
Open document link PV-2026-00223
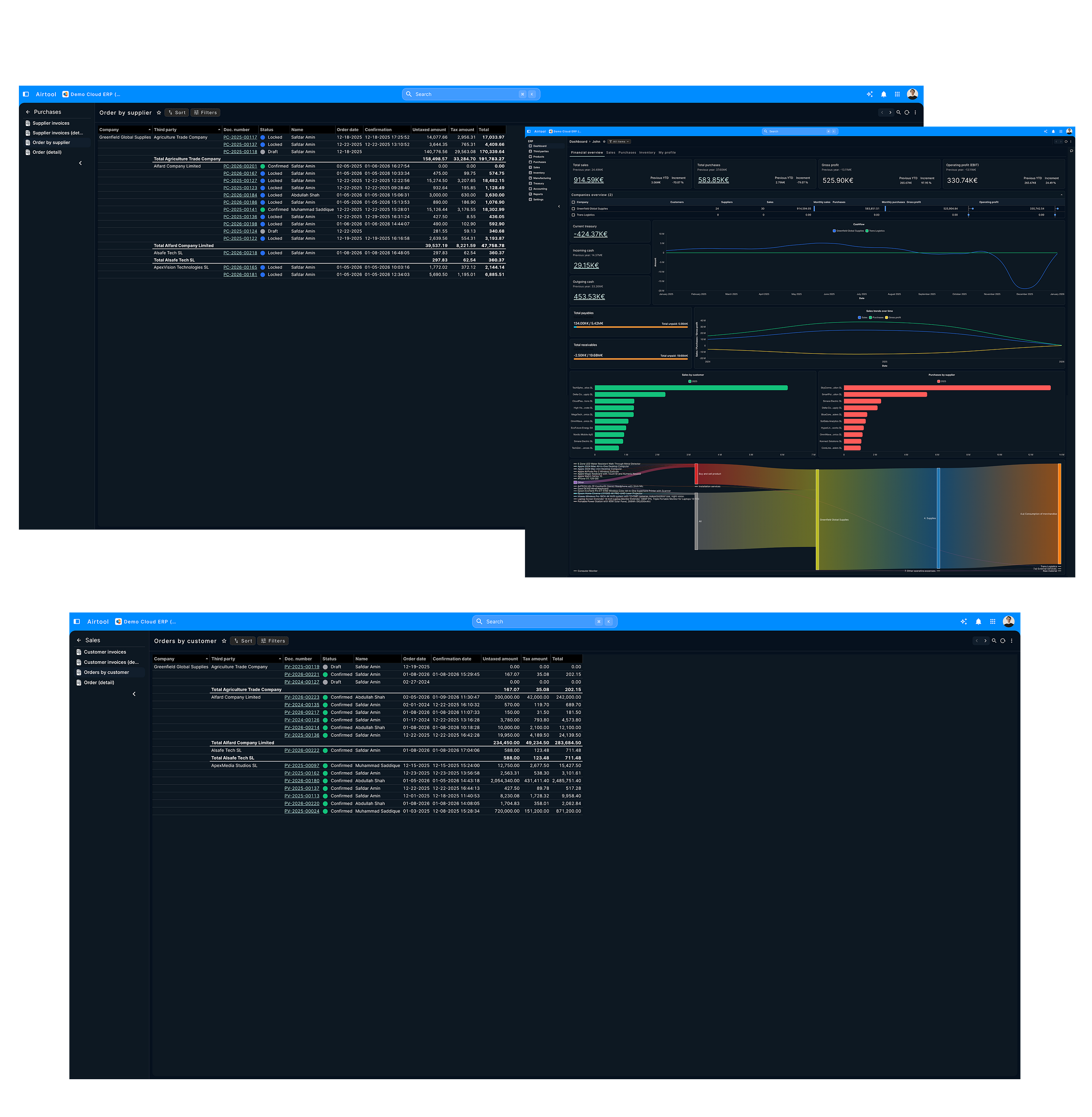tap(302, 698)
